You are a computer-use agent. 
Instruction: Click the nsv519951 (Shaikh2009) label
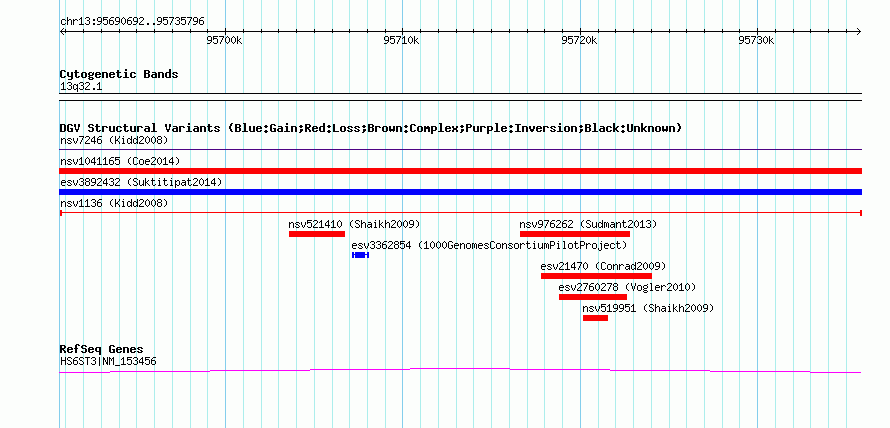(648, 308)
